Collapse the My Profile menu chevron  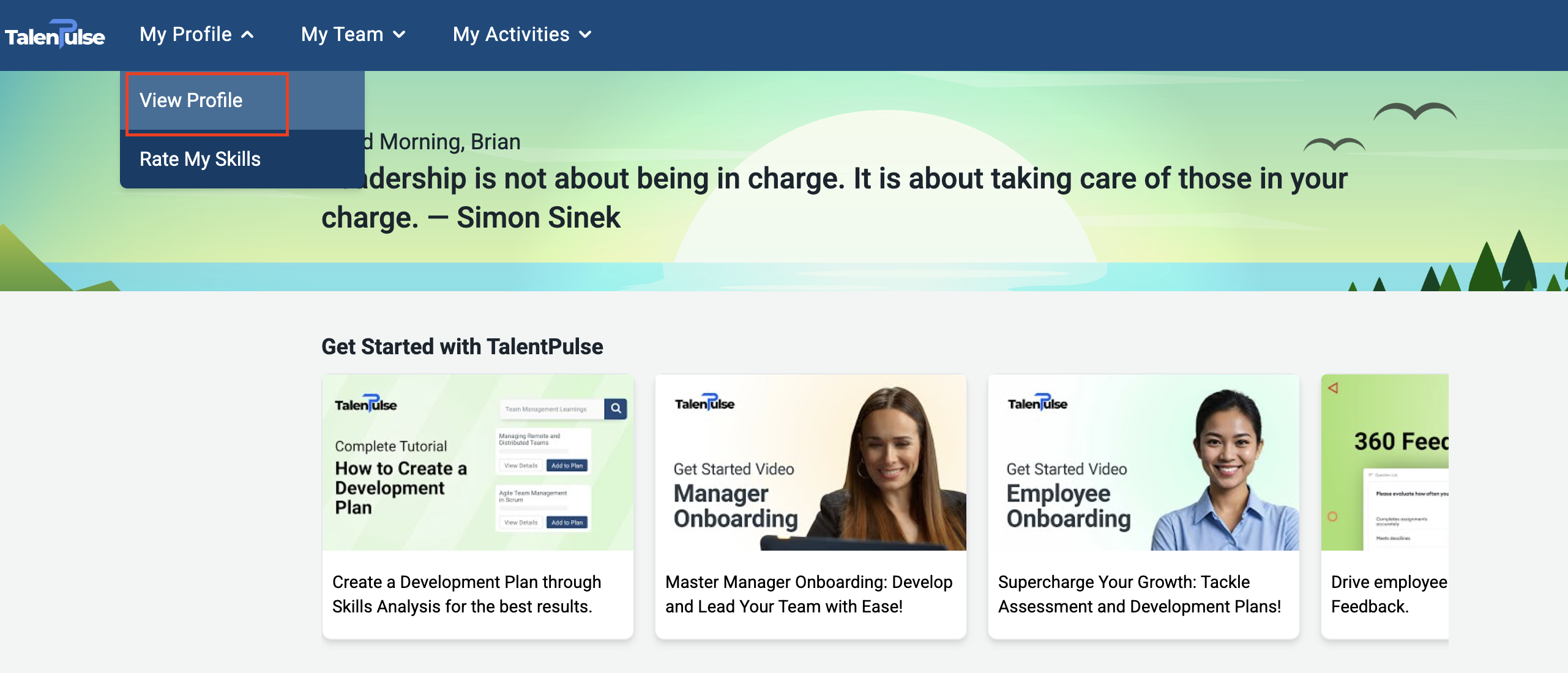(x=247, y=35)
